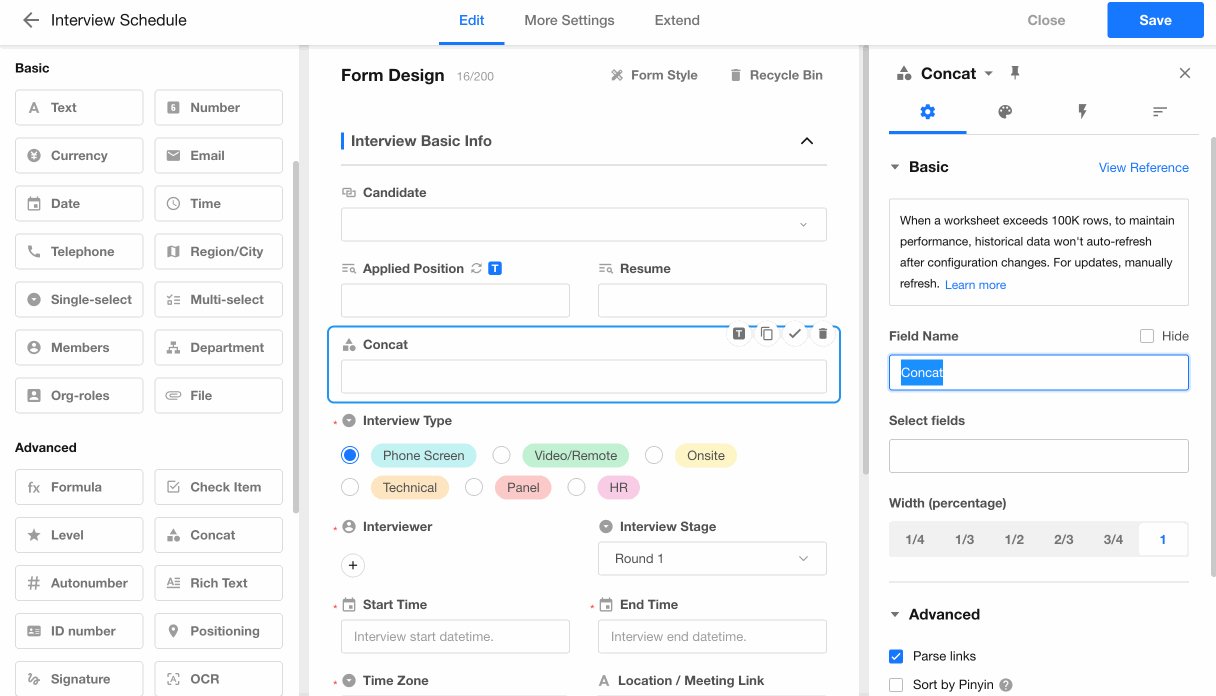Open the style palette settings tab
The height and width of the screenshot is (696, 1216).
click(1005, 112)
